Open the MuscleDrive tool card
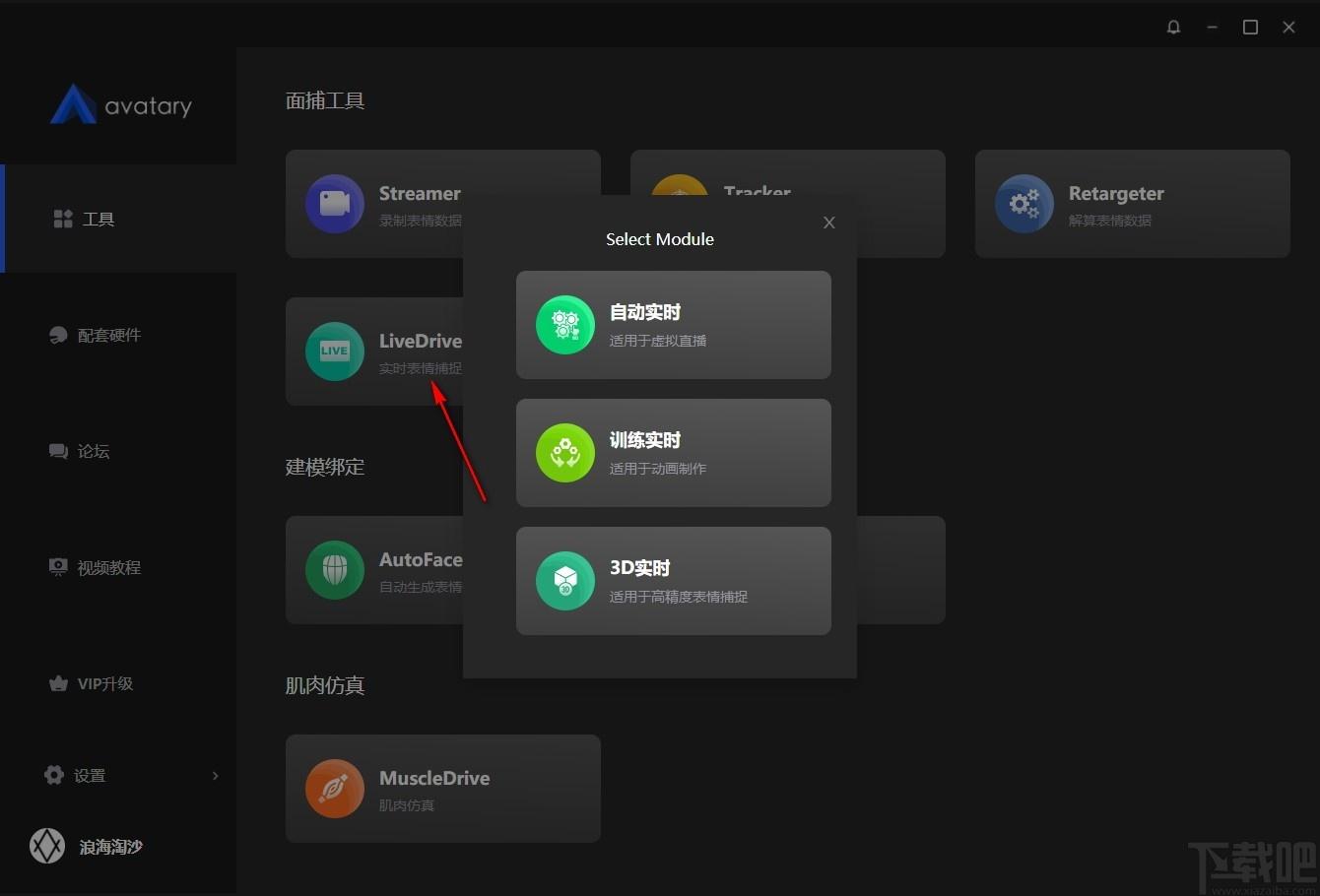The width and height of the screenshot is (1320, 896). 443,789
